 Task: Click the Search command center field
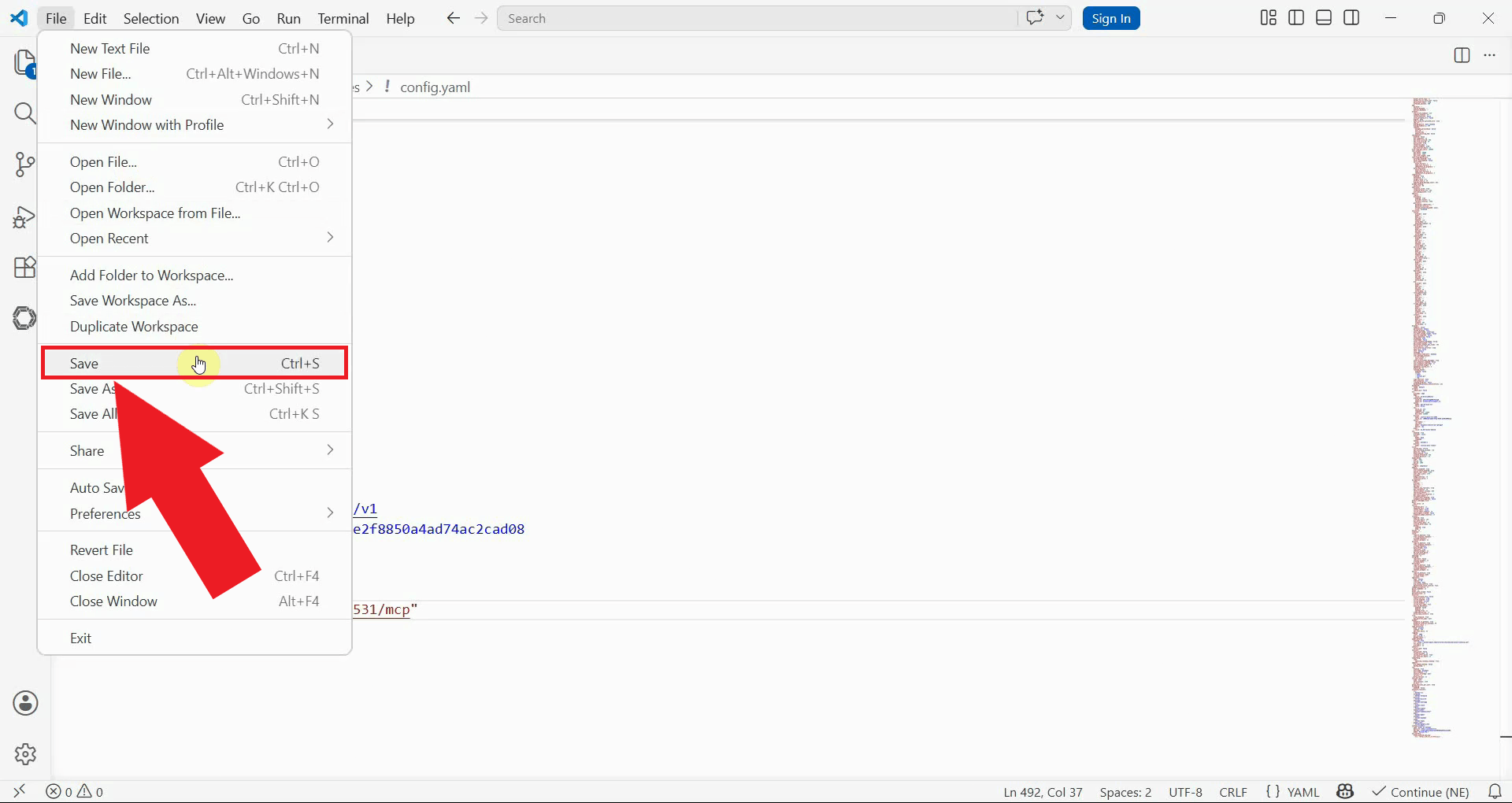[x=757, y=18]
